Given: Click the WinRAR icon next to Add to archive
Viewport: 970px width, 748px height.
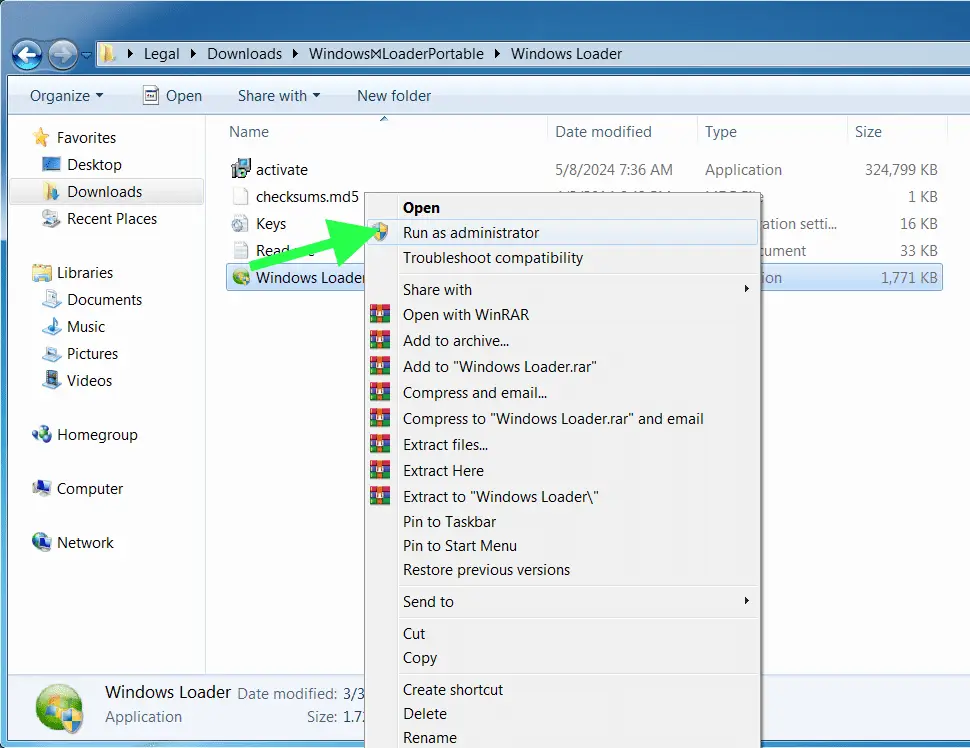Looking at the screenshot, I should [x=381, y=340].
